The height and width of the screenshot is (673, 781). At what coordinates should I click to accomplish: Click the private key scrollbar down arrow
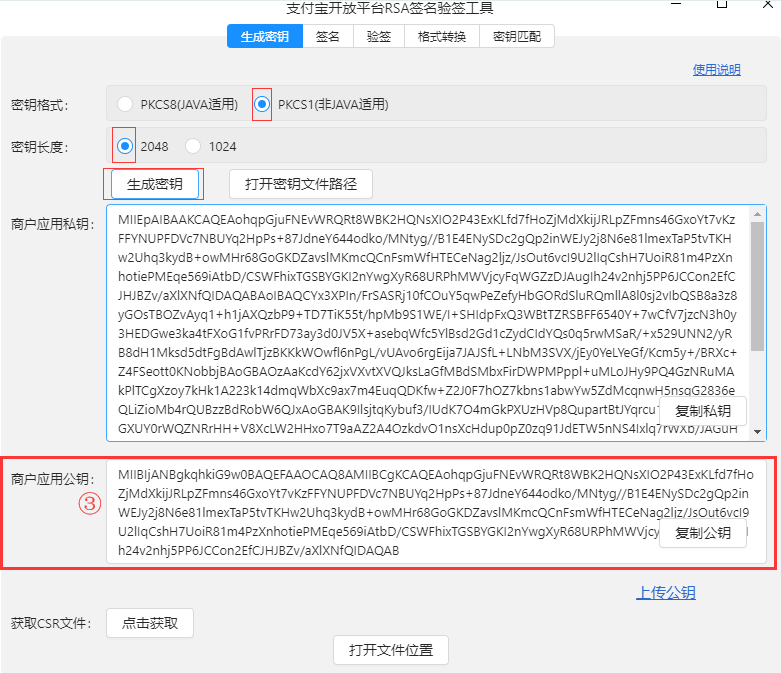tap(758, 432)
